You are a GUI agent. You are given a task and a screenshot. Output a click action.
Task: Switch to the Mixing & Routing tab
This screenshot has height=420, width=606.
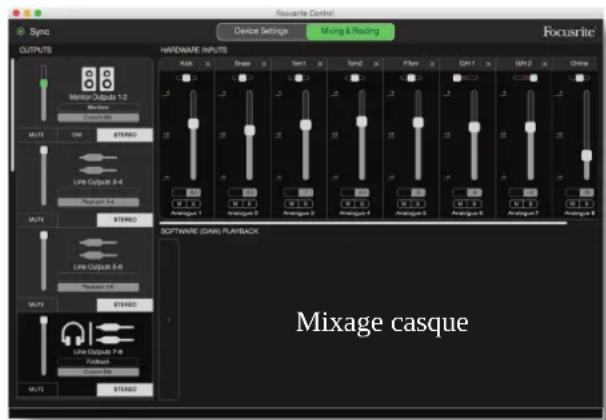point(350,31)
